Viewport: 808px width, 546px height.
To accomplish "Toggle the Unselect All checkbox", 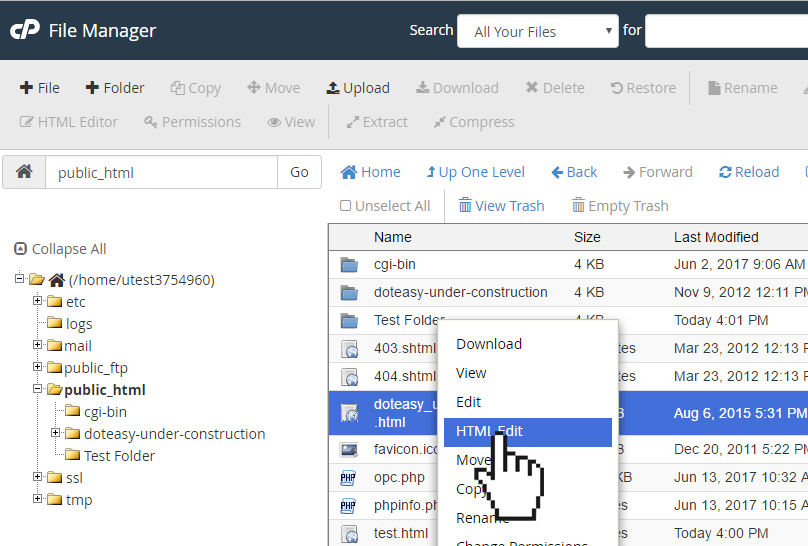I will click(x=345, y=206).
